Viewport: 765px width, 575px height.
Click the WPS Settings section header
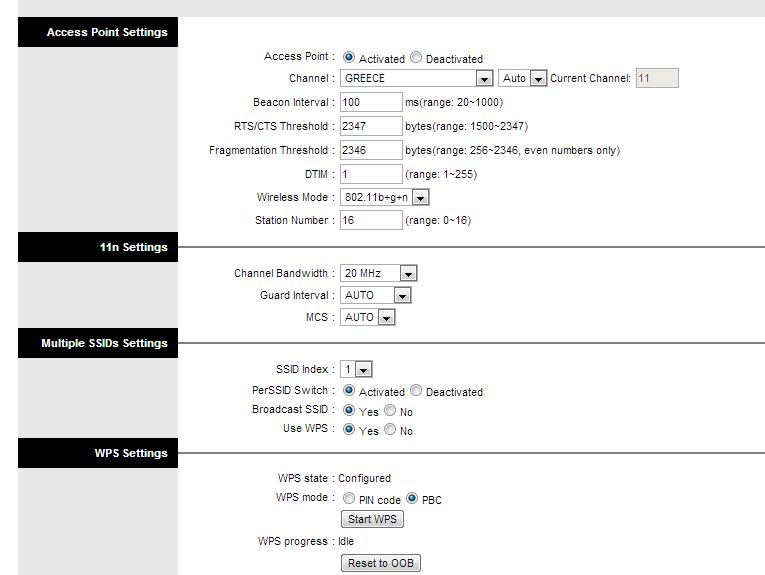(x=98, y=453)
